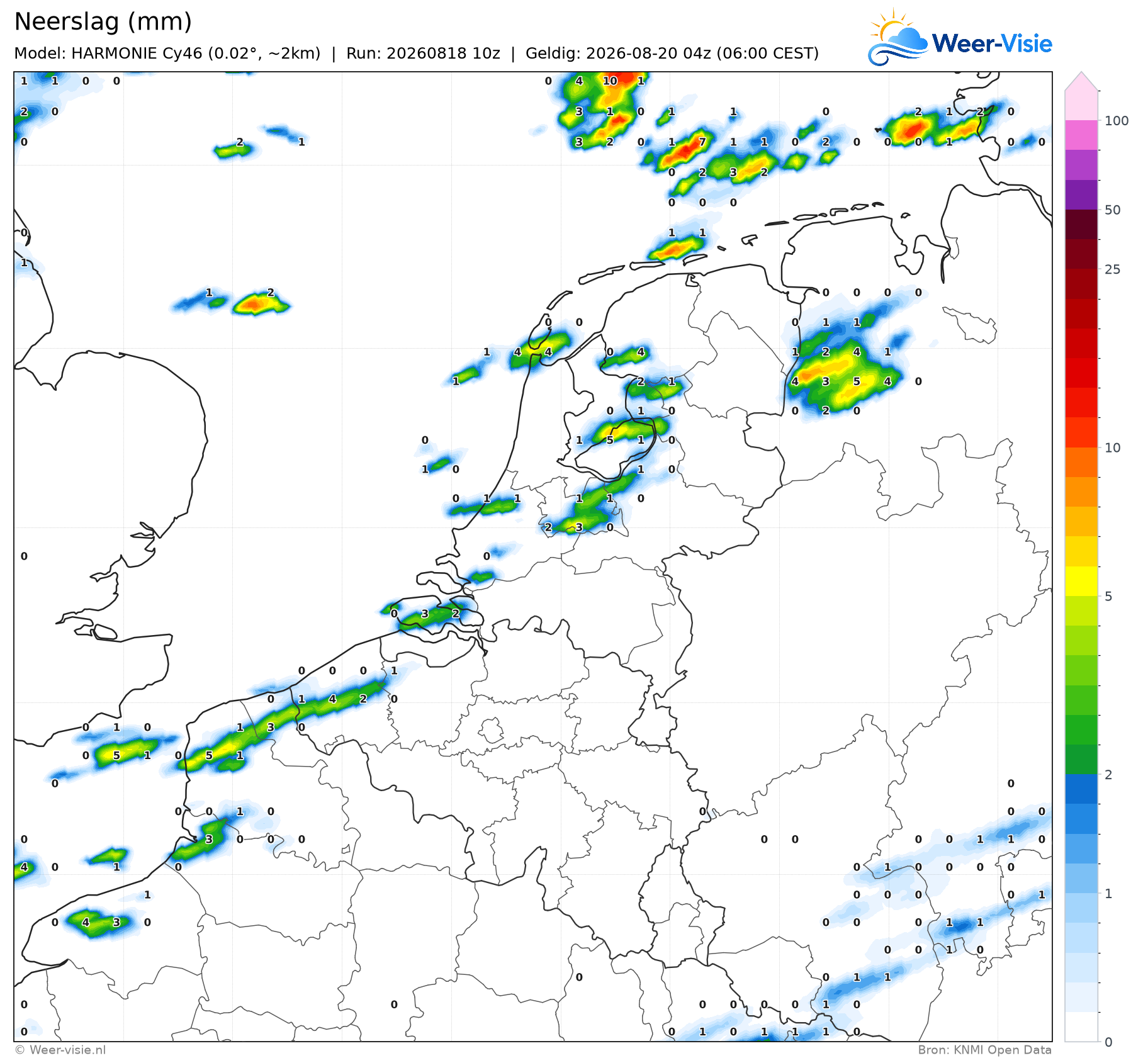Select the green 2 mm legend color

tap(1081, 759)
